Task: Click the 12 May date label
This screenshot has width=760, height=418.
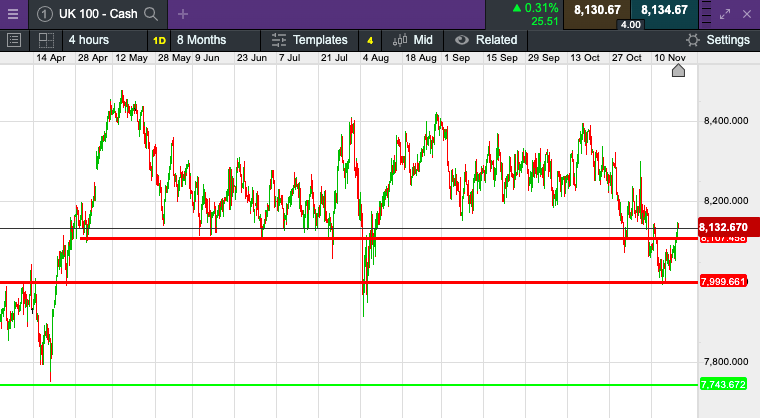Action: tap(131, 58)
